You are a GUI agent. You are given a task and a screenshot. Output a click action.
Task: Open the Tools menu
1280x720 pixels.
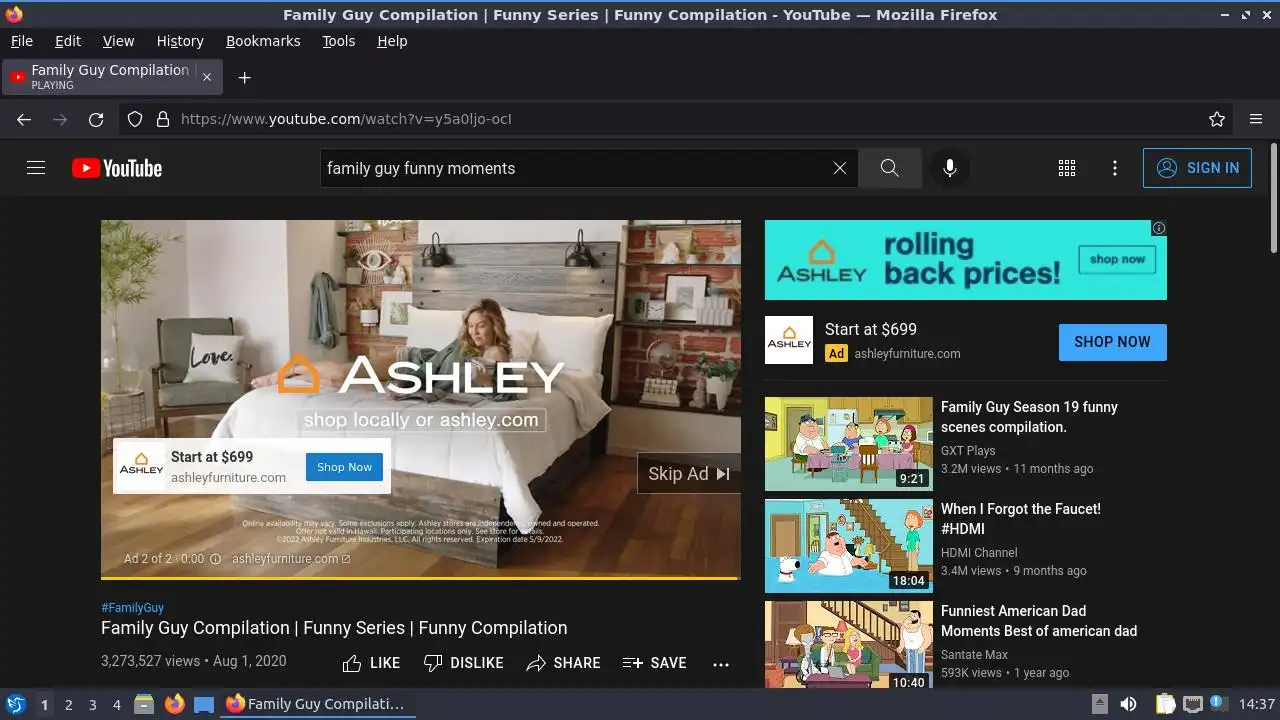338,41
